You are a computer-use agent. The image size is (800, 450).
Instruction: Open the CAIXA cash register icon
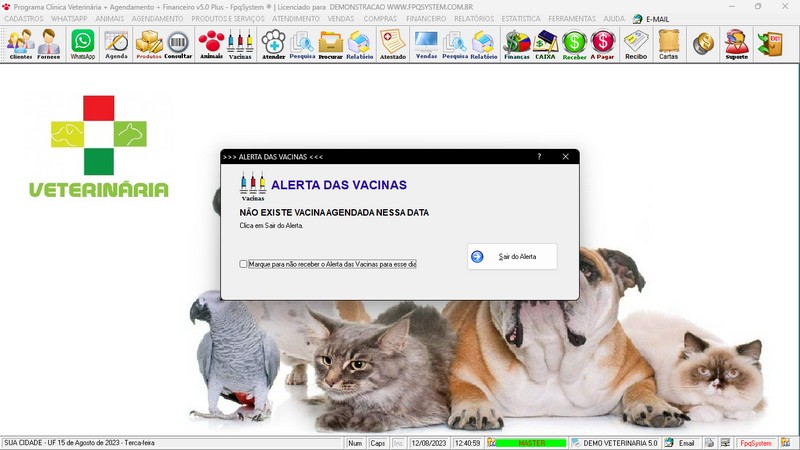545,44
